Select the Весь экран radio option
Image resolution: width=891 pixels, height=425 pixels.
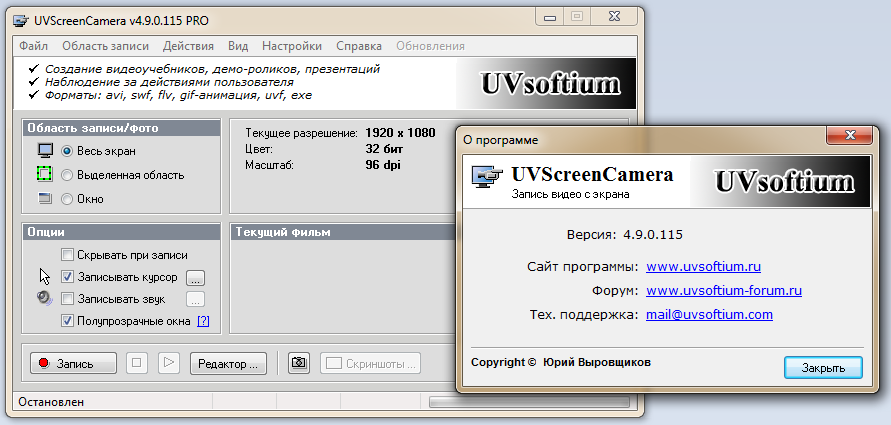(67, 152)
